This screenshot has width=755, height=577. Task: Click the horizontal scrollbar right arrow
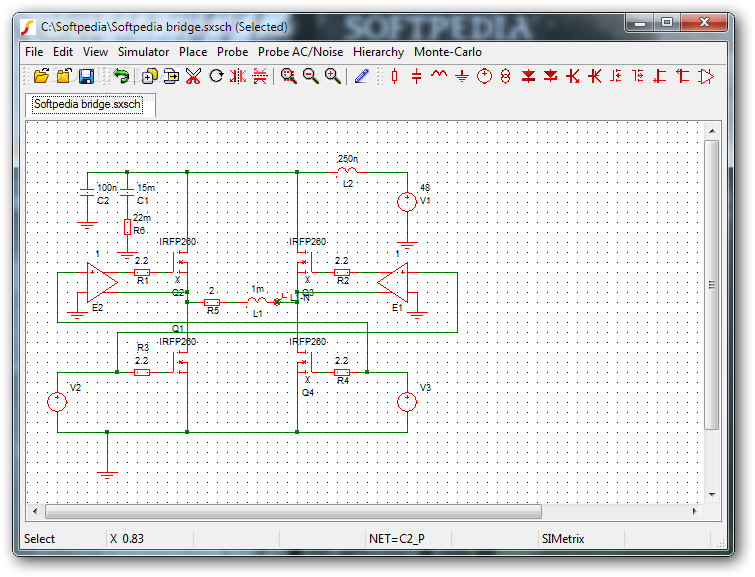(694, 511)
